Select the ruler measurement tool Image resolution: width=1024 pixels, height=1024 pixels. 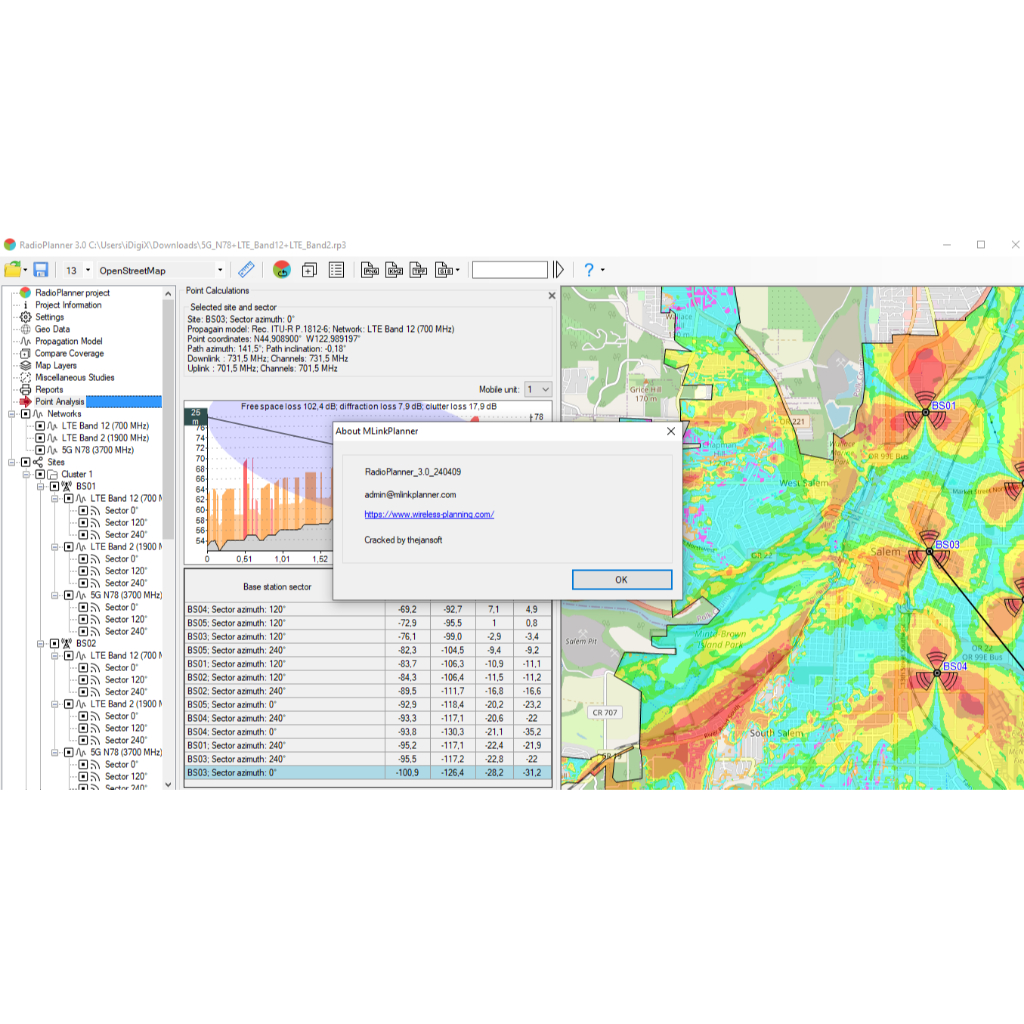(x=246, y=270)
